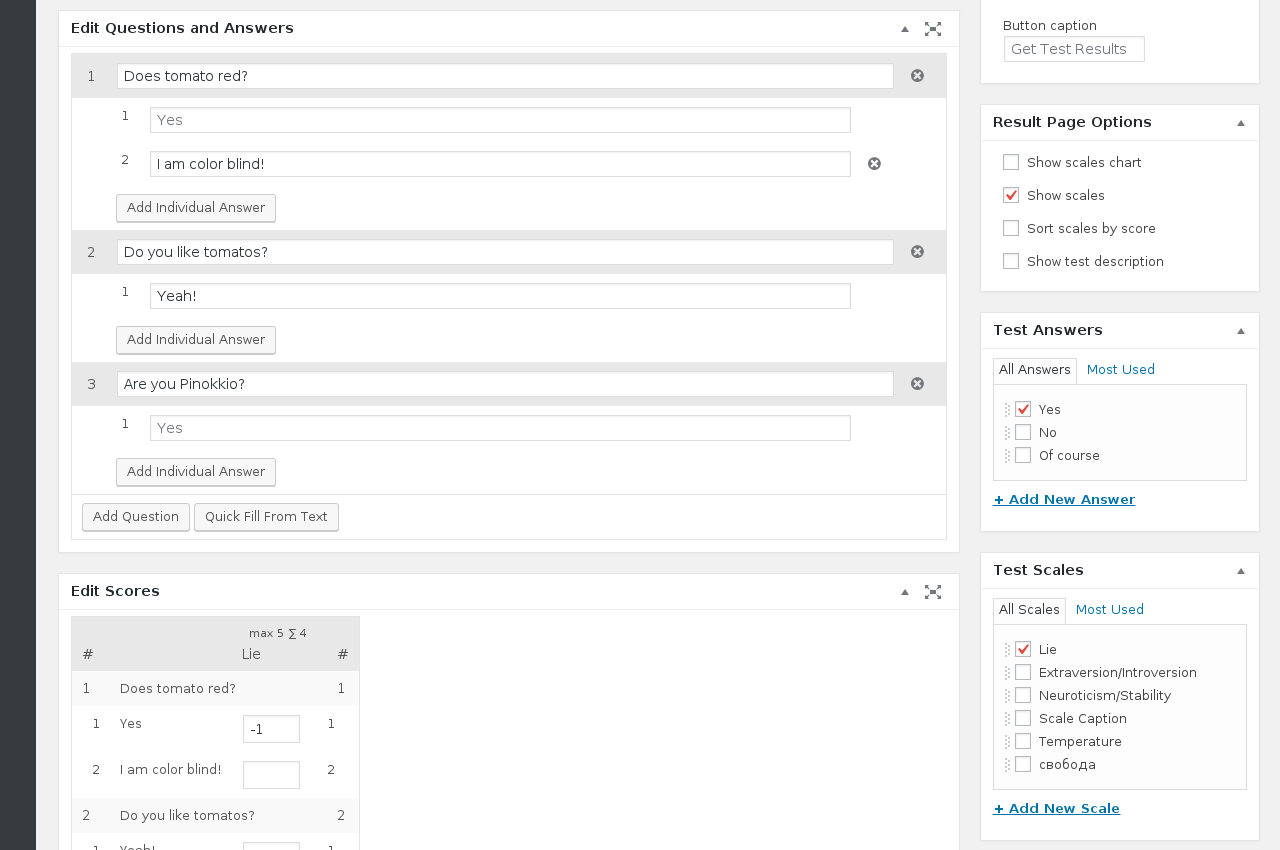This screenshot has width=1280, height=850.
Task: Grab drag handle beside 'No' answer
Action: 1007,433
